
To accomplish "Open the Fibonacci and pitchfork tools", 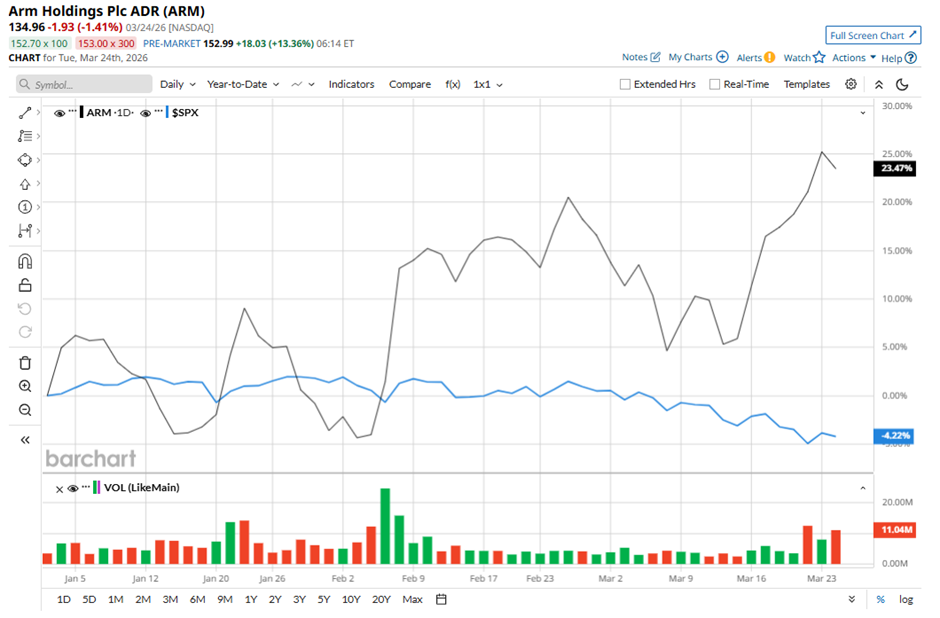I will pos(25,136).
